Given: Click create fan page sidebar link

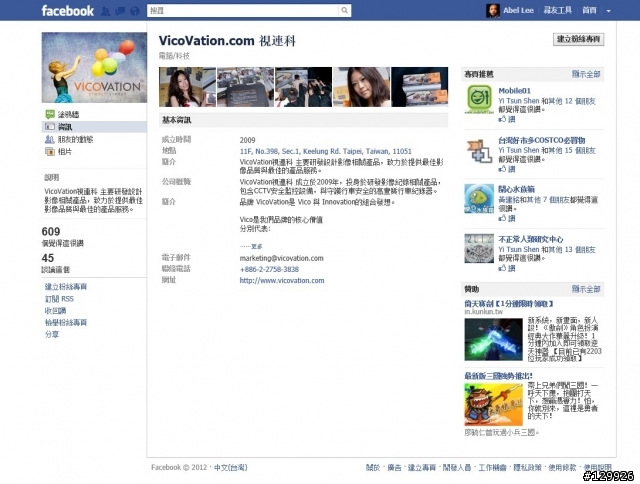Looking at the screenshot, I should pyautogui.click(x=66, y=286).
